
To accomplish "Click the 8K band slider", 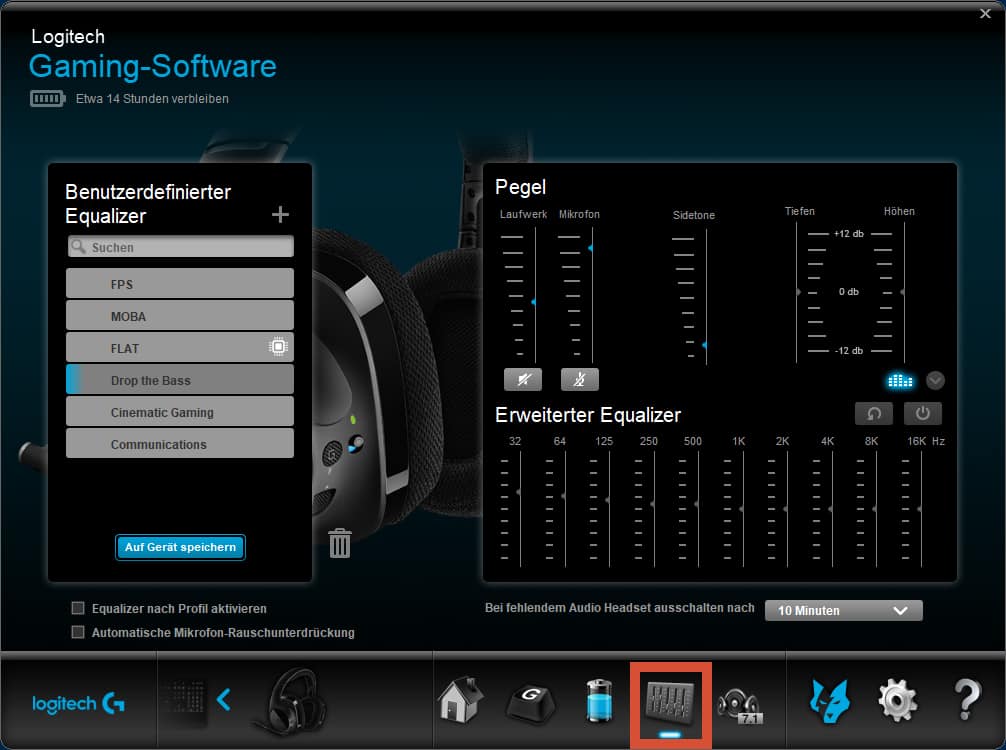I will (x=876, y=509).
